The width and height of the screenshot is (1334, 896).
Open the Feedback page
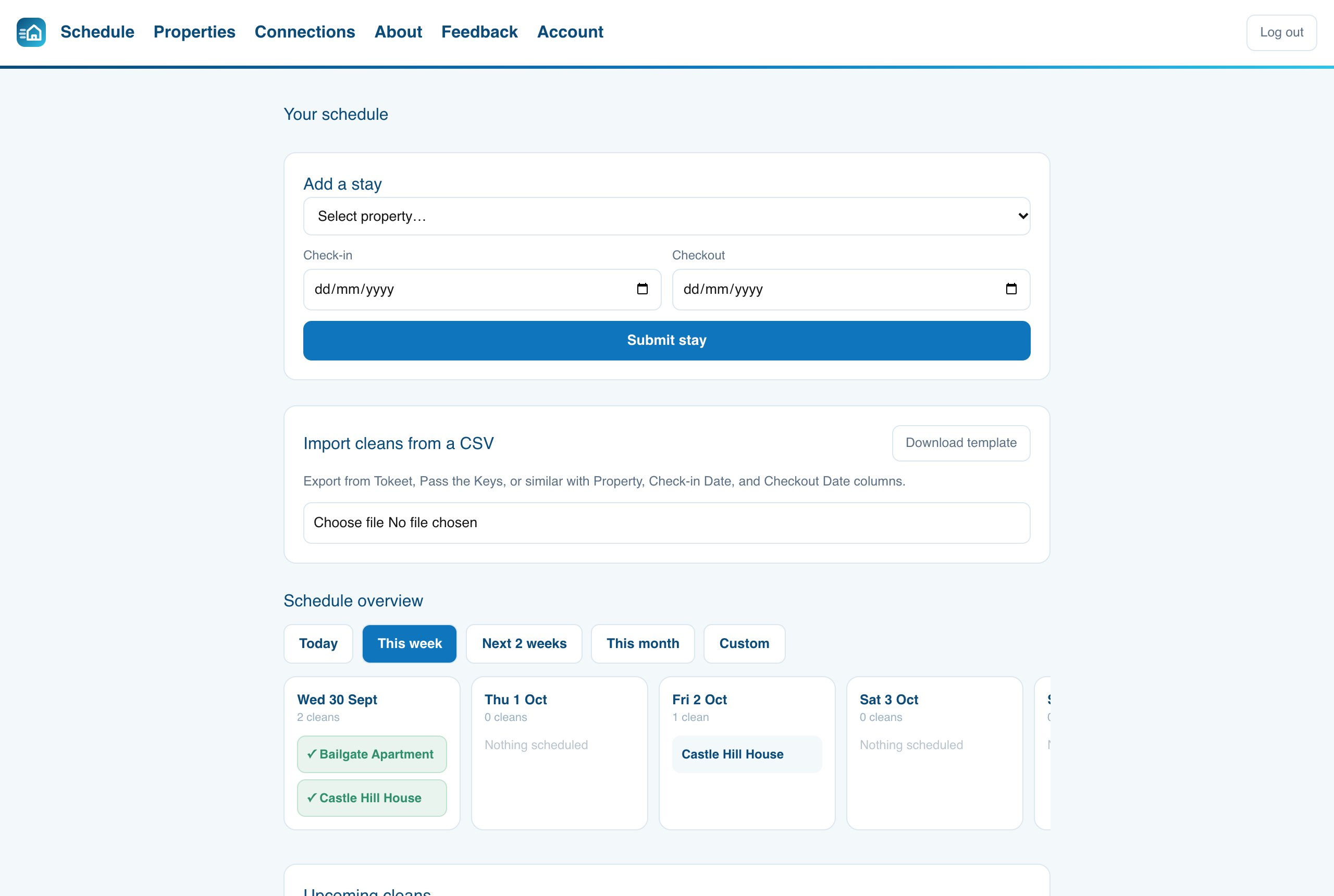(x=479, y=32)
